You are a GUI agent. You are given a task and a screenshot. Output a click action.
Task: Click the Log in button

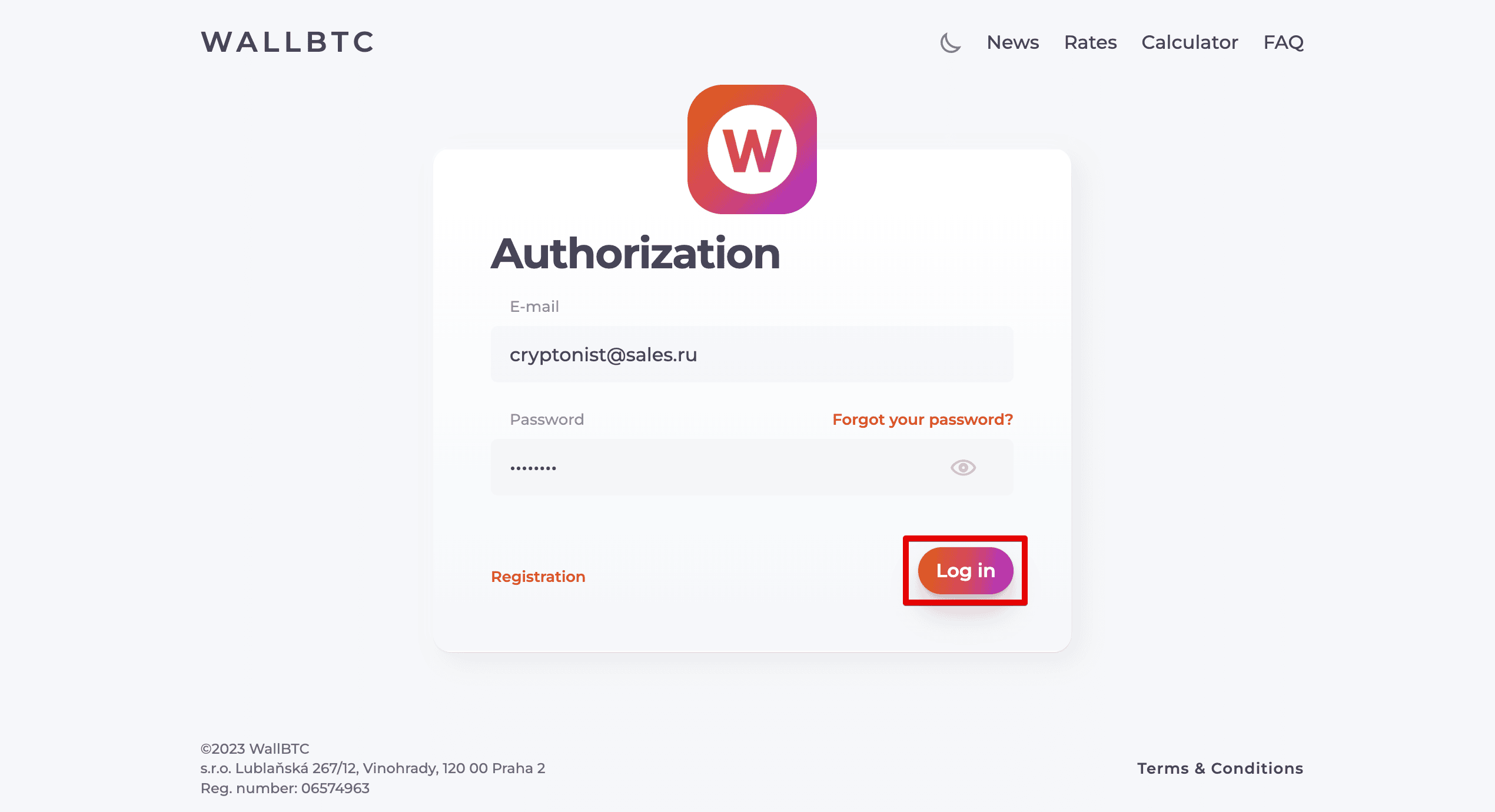tap(965, 571)
